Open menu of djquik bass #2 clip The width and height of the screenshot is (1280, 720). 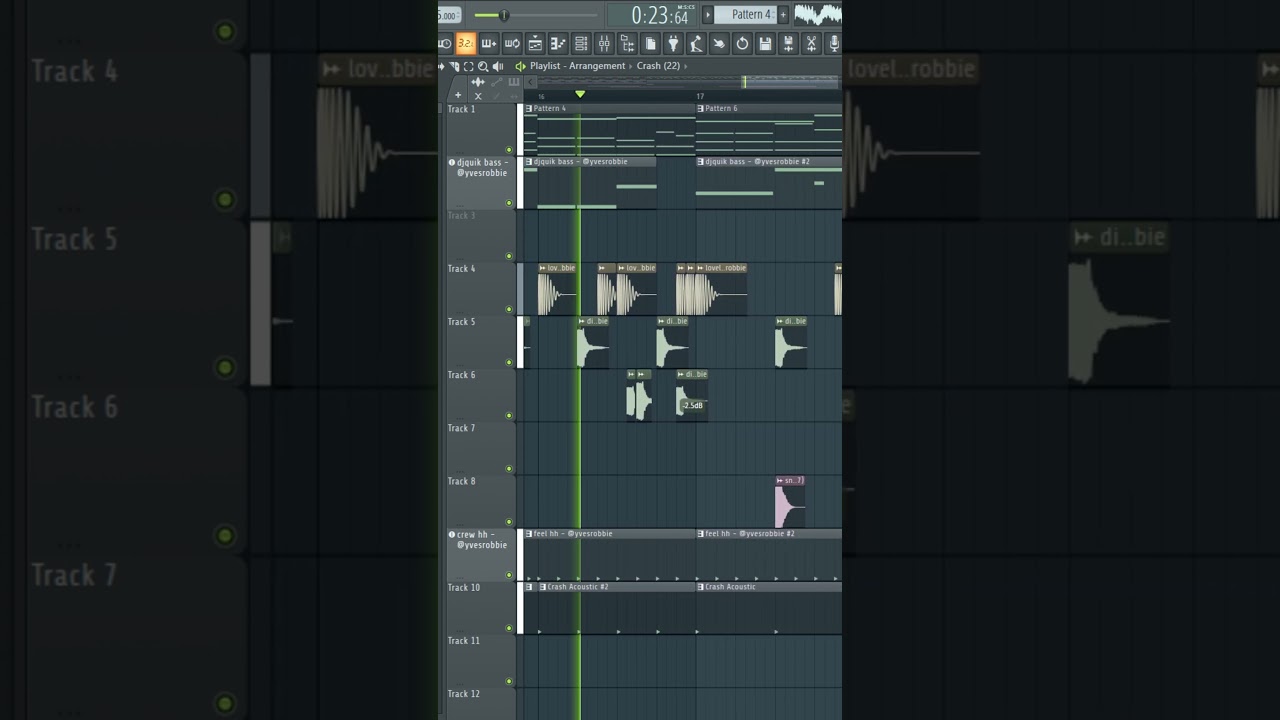700,161
